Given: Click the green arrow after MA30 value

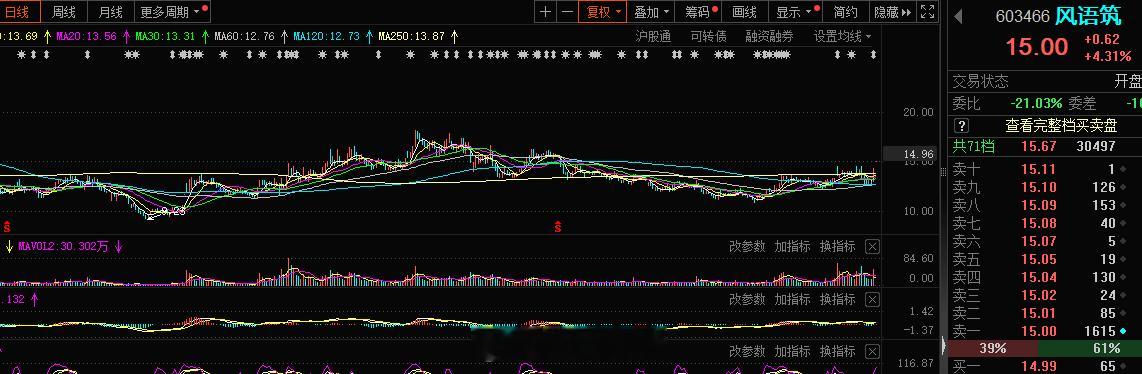Looking at the screenshot, I should point(205,36).
